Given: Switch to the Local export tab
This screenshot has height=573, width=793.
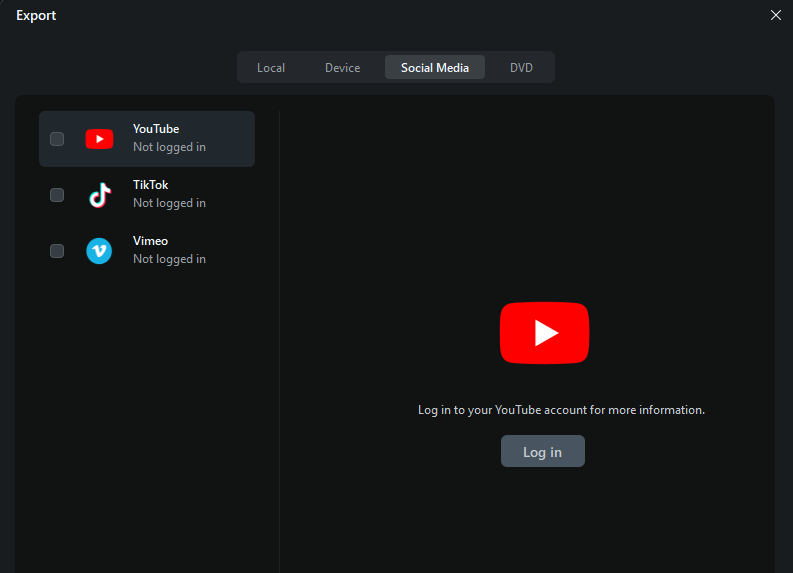Looking at the screenshot, I should (x=271, y=67).
